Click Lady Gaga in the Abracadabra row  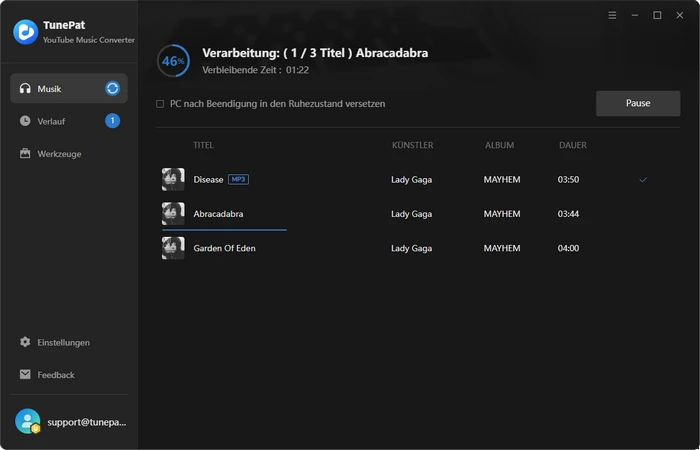pyautogui.click(x=412, y=214)
